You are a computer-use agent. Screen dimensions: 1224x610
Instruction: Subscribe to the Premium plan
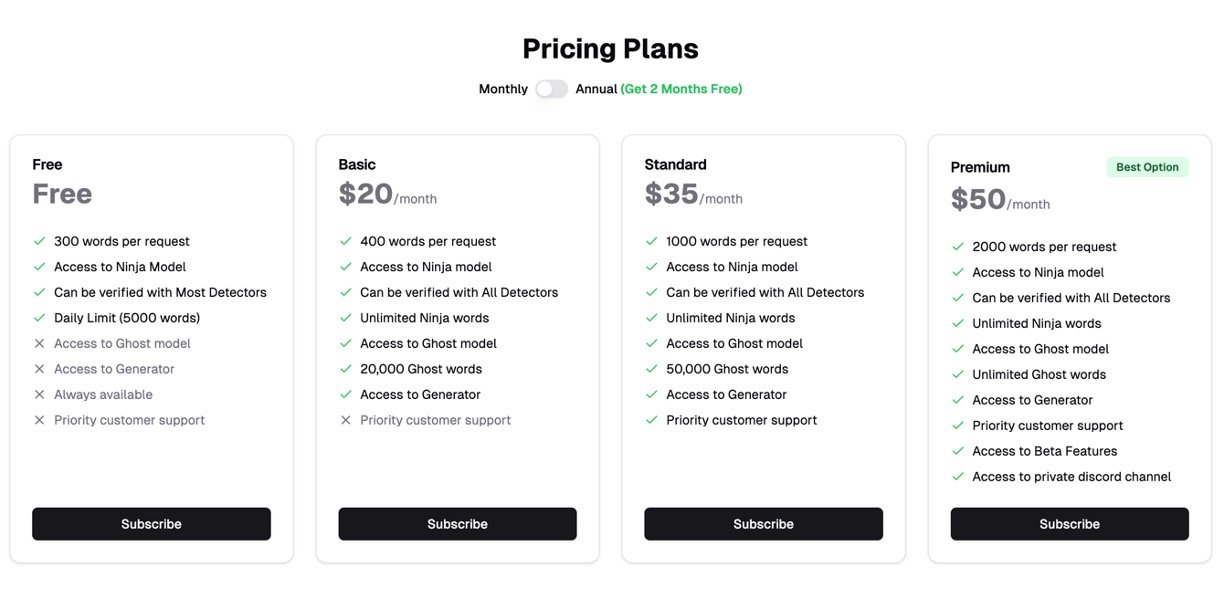1069,524
